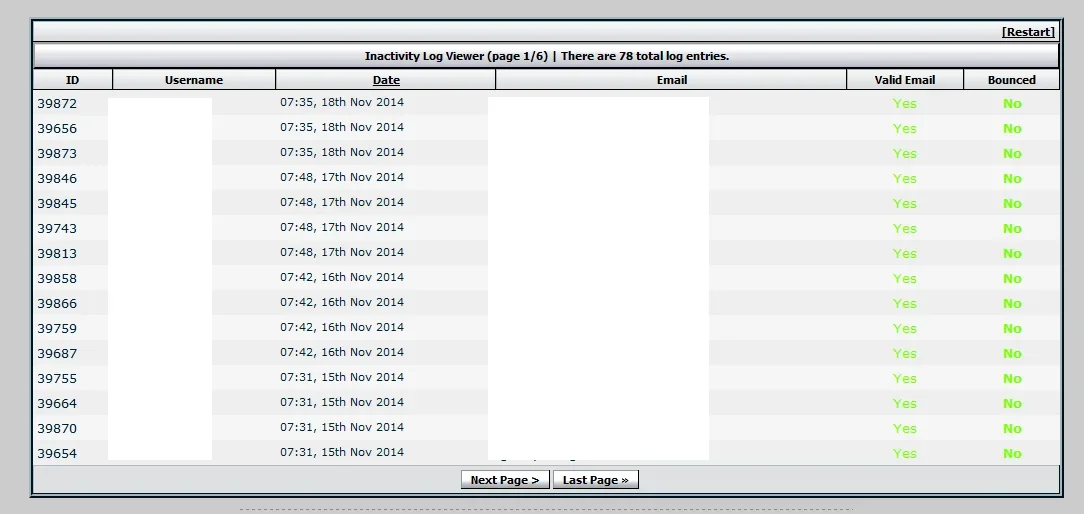Click Bounced 'No' for entry 39866
This screenshot has height=514, width=1084.
[1012, 303]
